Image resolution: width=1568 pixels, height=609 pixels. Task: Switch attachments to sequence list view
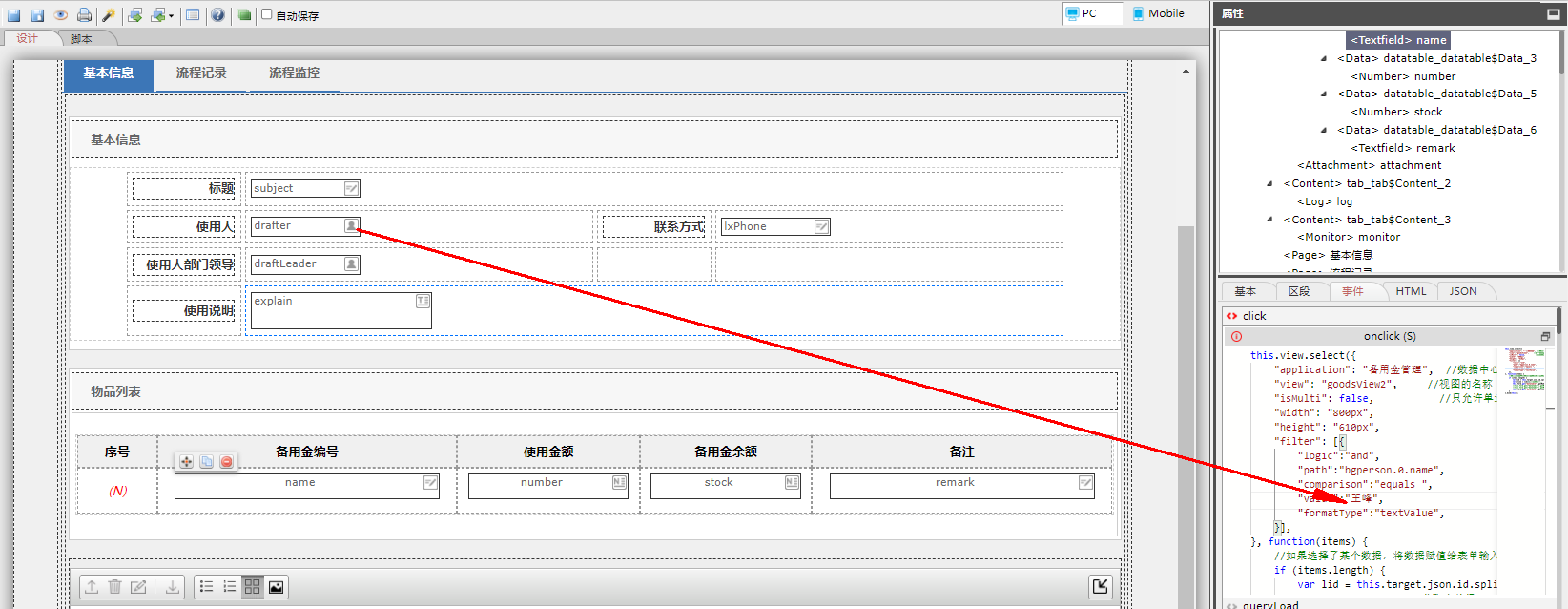pos(230,587)
